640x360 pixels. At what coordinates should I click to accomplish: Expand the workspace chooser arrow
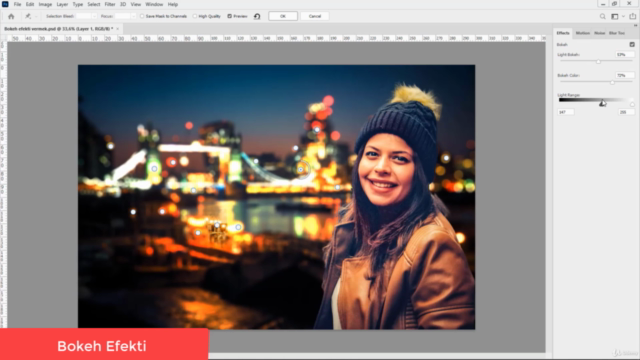coord(623,16)
